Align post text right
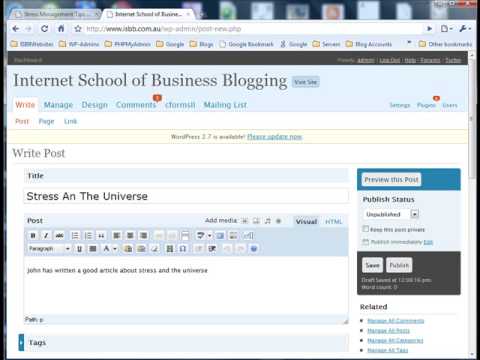The height and width of the screenshot is (360, 480). tap(143, 236)
